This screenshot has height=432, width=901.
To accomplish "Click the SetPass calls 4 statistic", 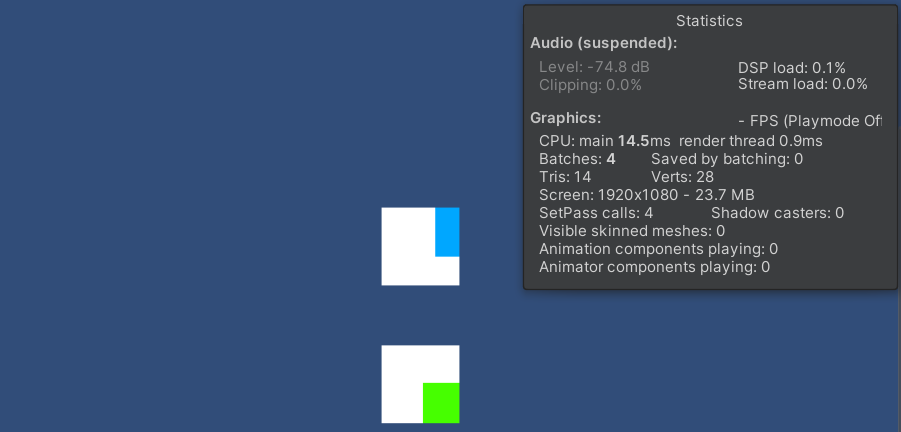I will tap(596, 213).
